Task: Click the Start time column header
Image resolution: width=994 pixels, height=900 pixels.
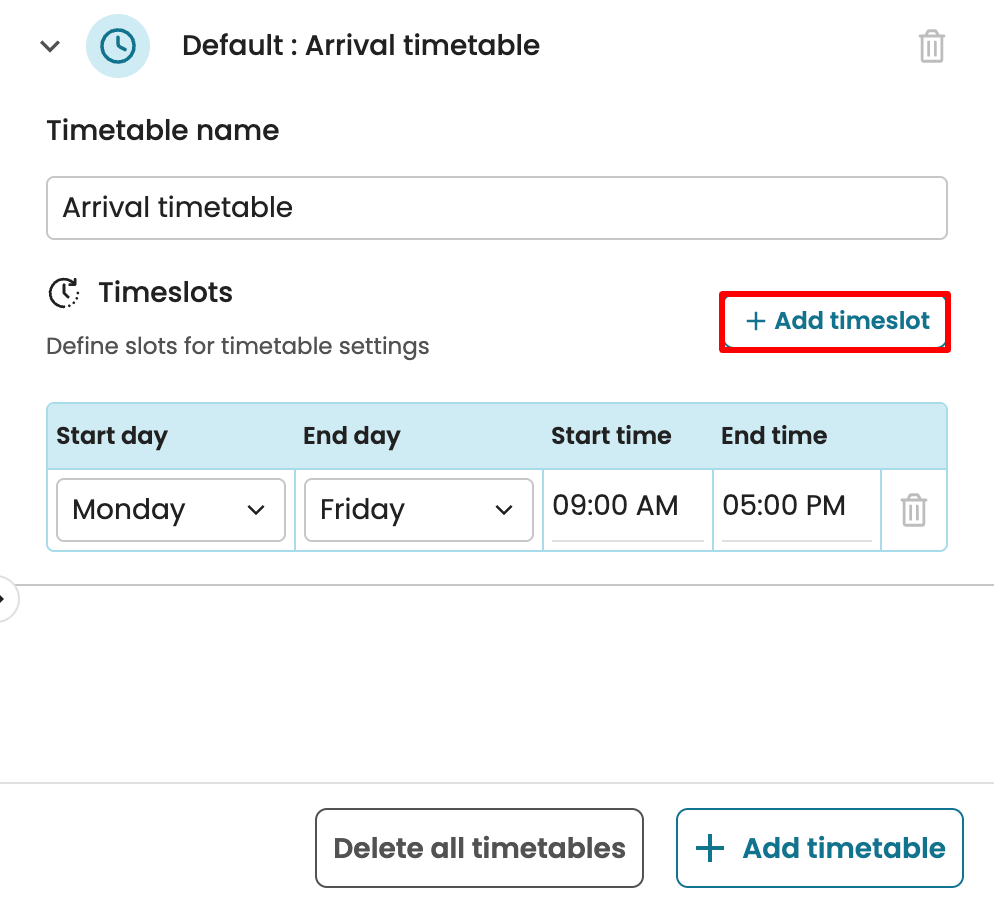Action: (611, 436)
